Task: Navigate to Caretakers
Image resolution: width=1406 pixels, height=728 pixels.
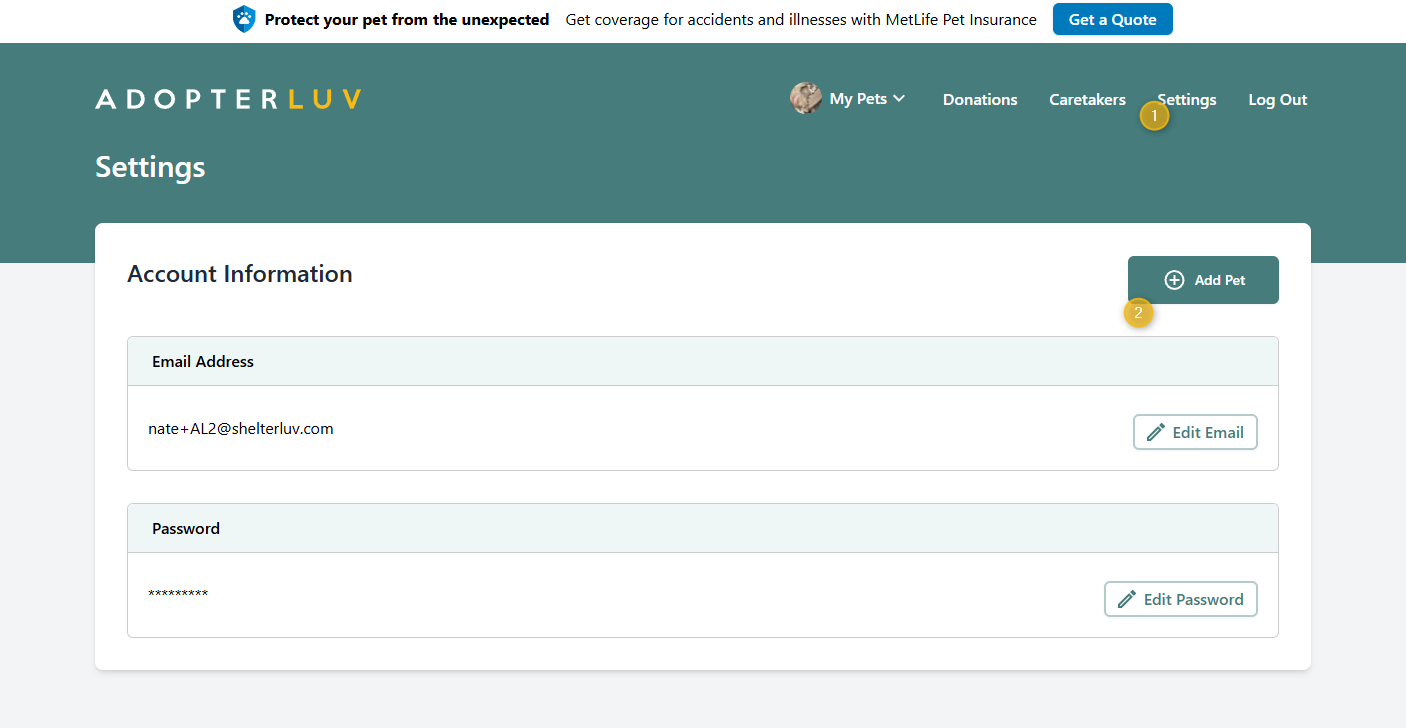Action: [x=1086, y=100]
